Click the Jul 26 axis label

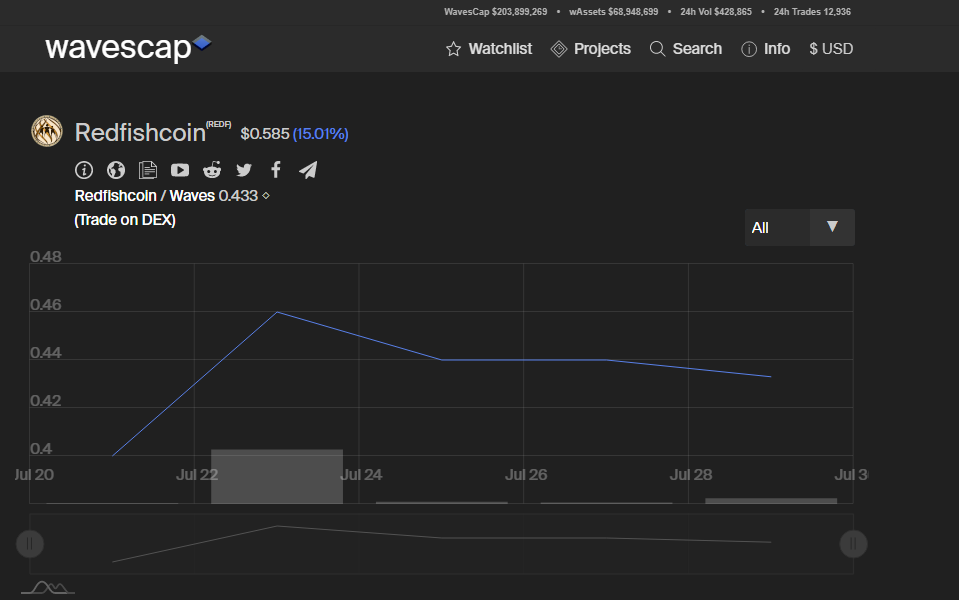(x=526, y=475)
